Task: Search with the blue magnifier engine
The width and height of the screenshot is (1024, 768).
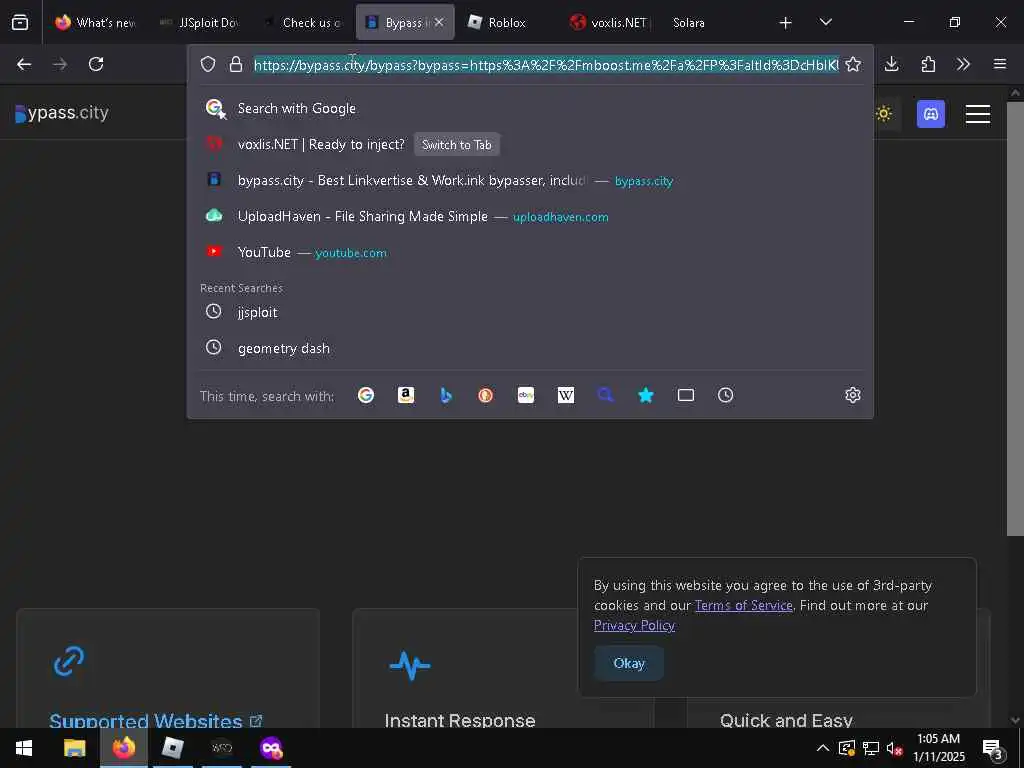Action: (605, 395)
